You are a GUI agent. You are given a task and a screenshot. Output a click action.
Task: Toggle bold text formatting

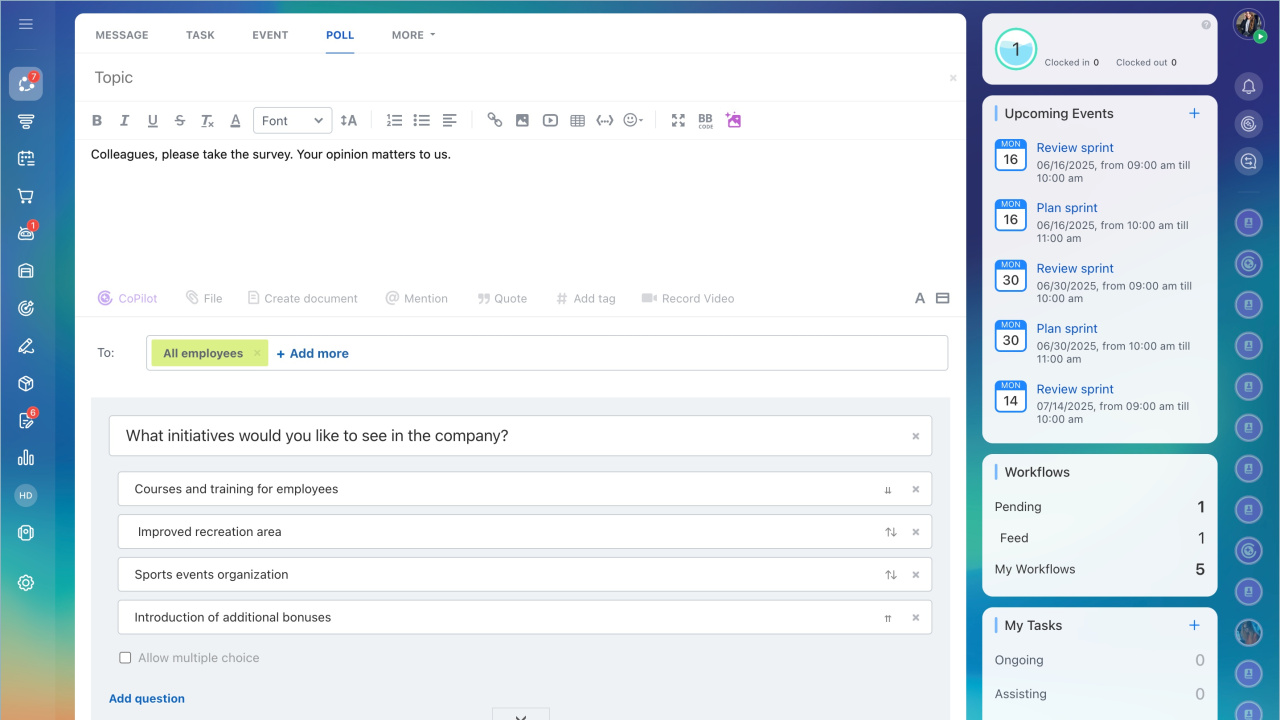click(97, 120)
